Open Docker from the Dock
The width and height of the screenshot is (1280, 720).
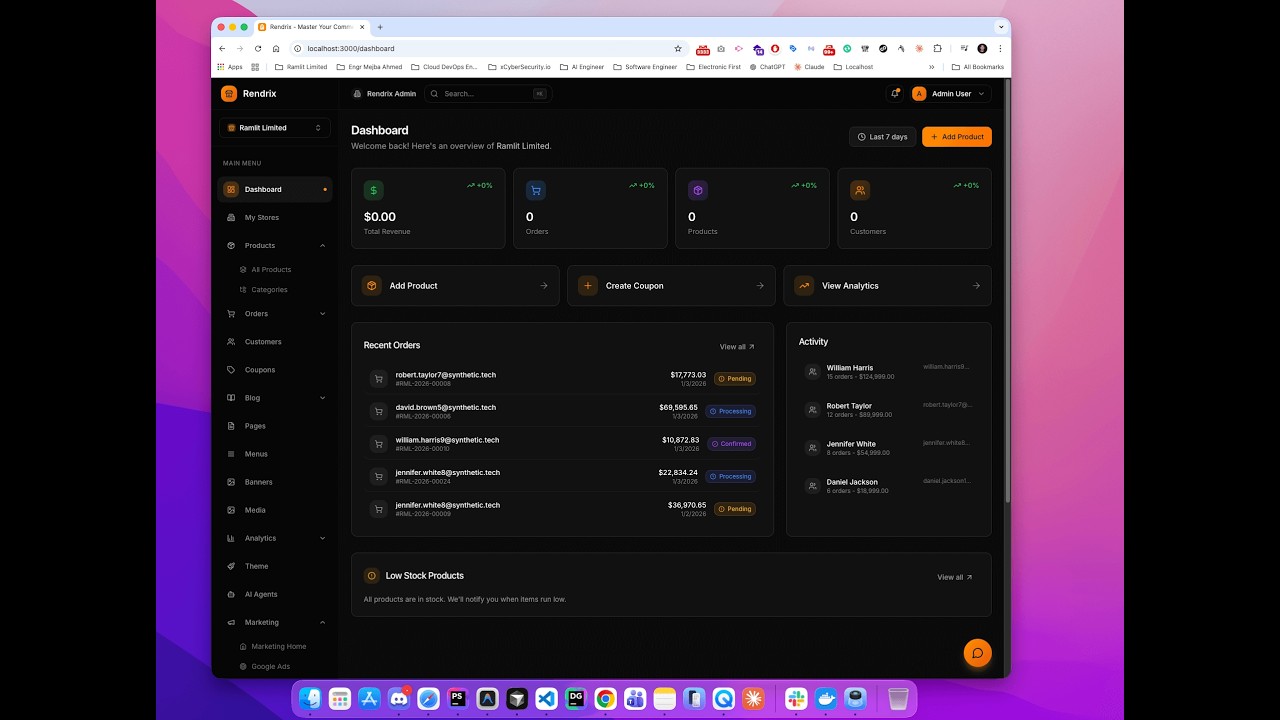point(826,699)
